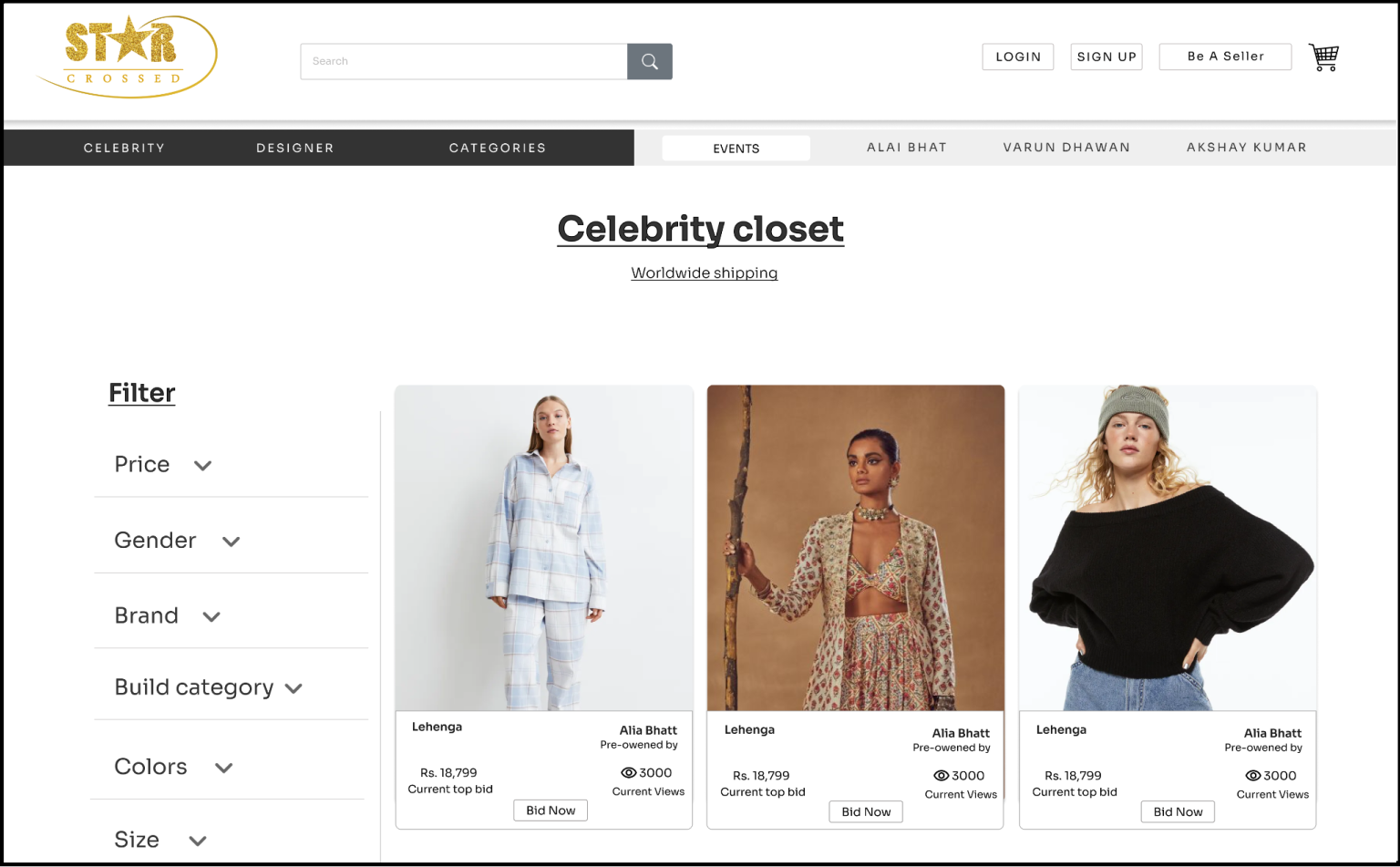Image resolution: width=1400 pixels, height=867 pixels.
Task: Click eye views icon on plaid pajama card
Action: tap(628, 773)
